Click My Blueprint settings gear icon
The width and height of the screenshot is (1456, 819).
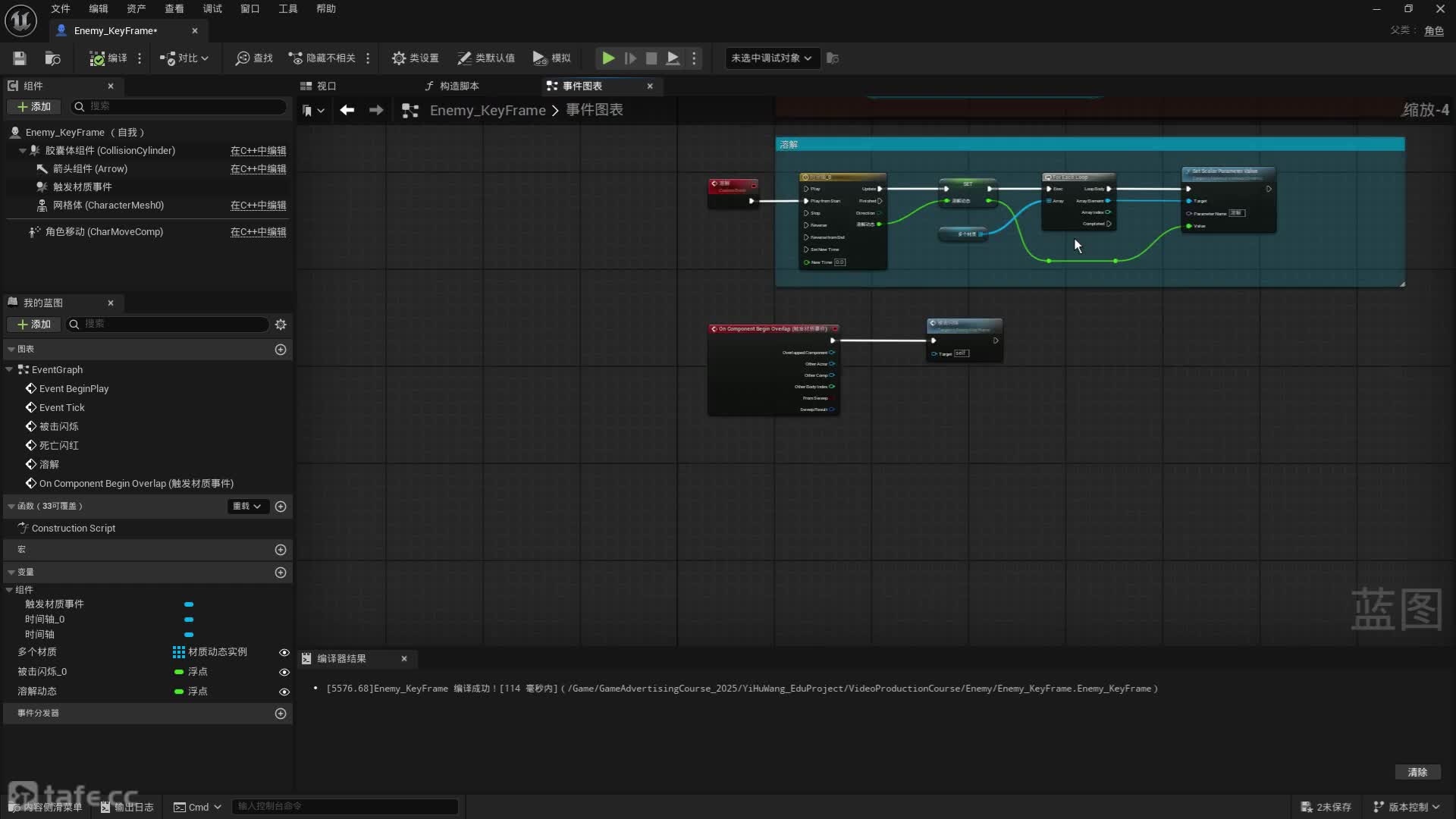click(281, 325)
